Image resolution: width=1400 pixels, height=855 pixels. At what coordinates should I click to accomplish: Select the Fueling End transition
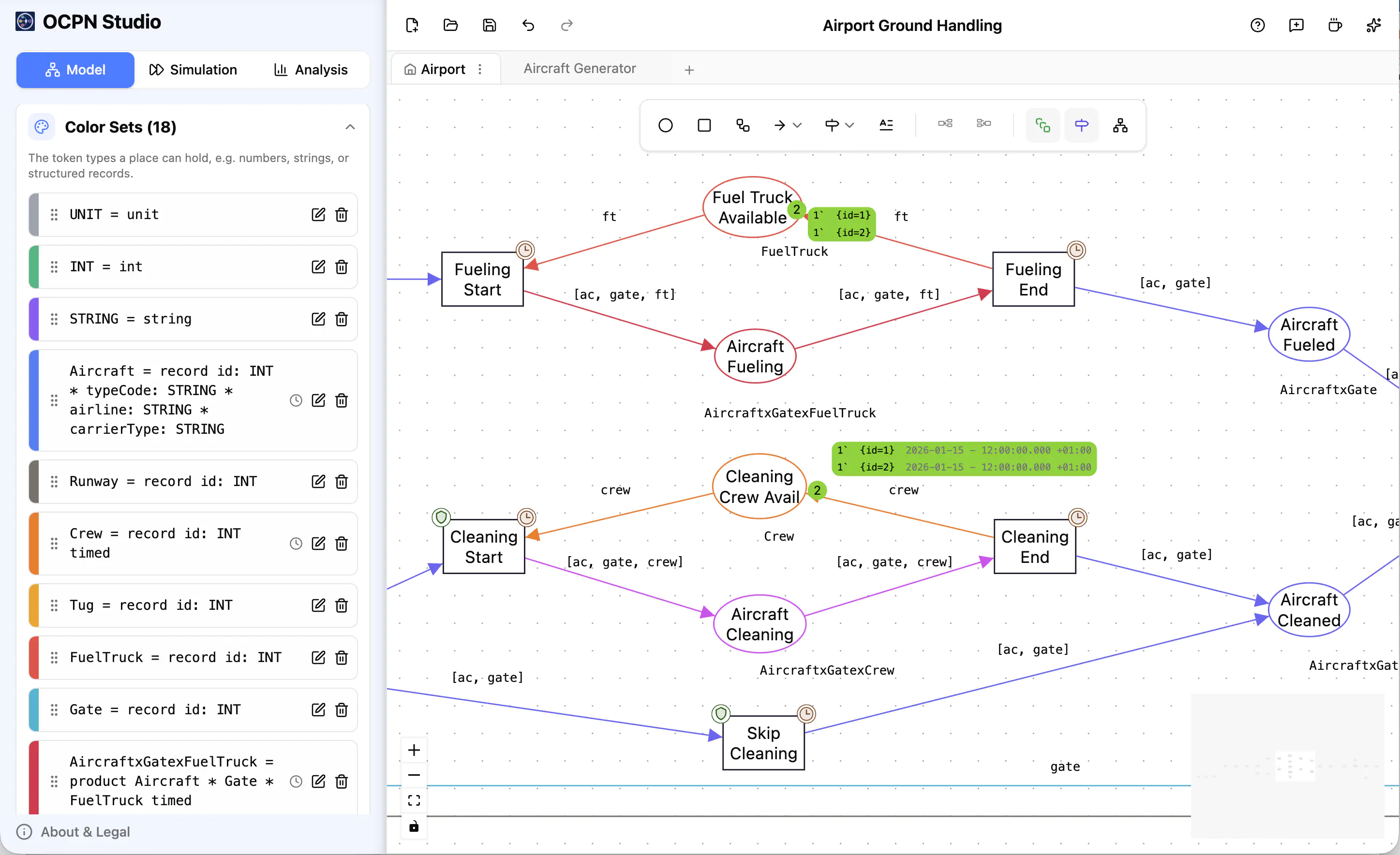1033,279
